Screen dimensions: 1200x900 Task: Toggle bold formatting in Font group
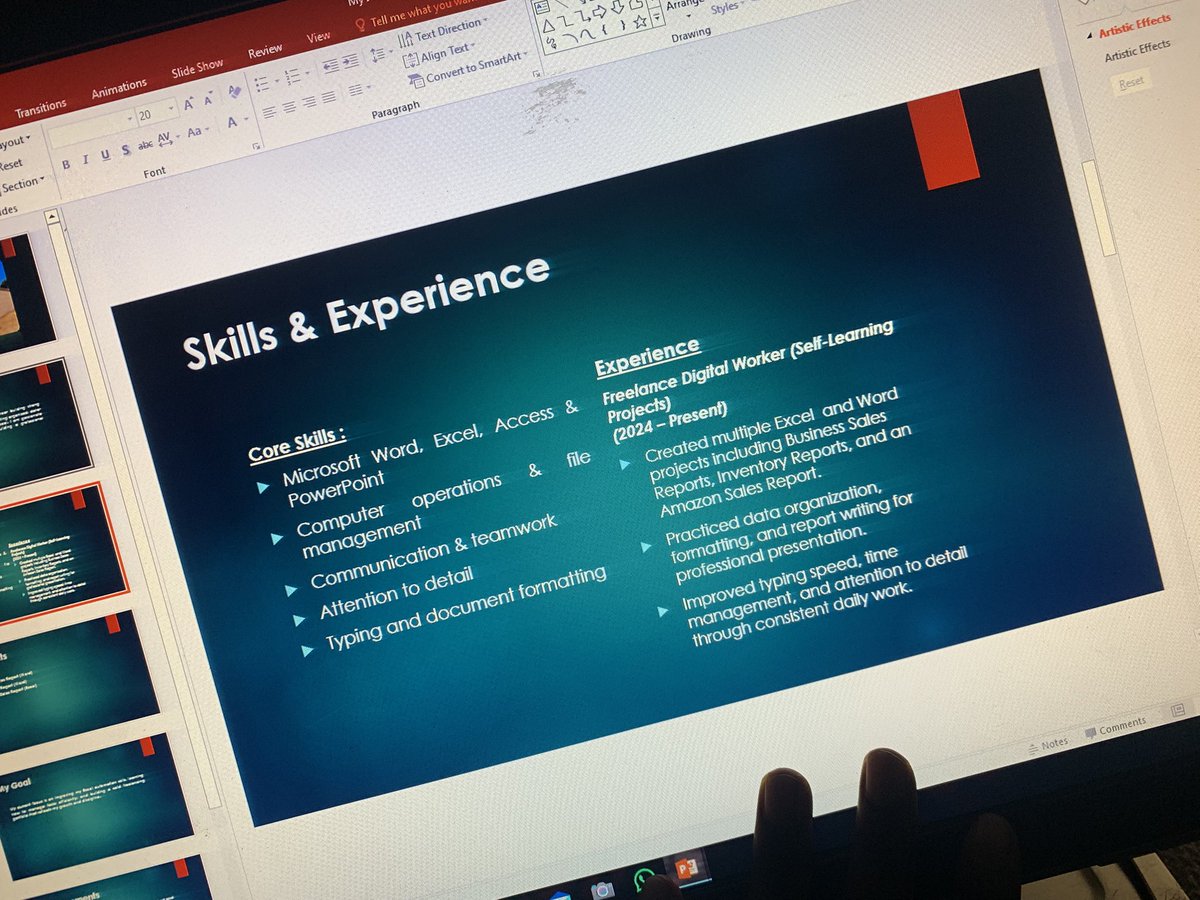[65, 164]
